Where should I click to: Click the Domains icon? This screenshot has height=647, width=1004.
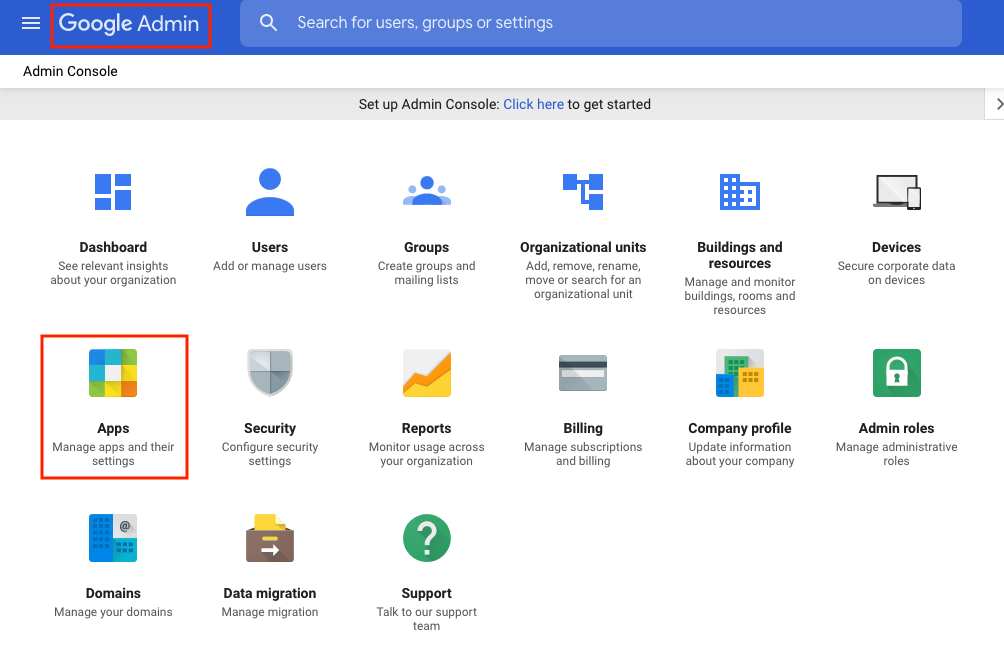113,538
